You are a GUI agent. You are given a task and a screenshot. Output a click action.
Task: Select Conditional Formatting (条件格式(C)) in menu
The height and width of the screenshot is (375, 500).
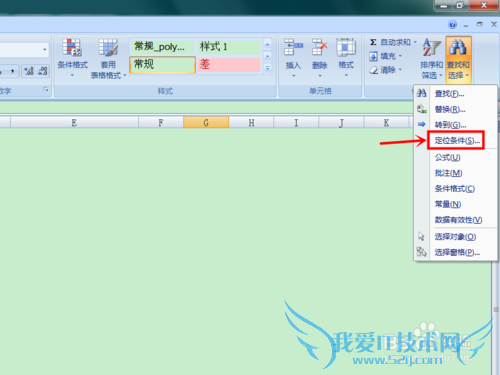tap(455, 189)
